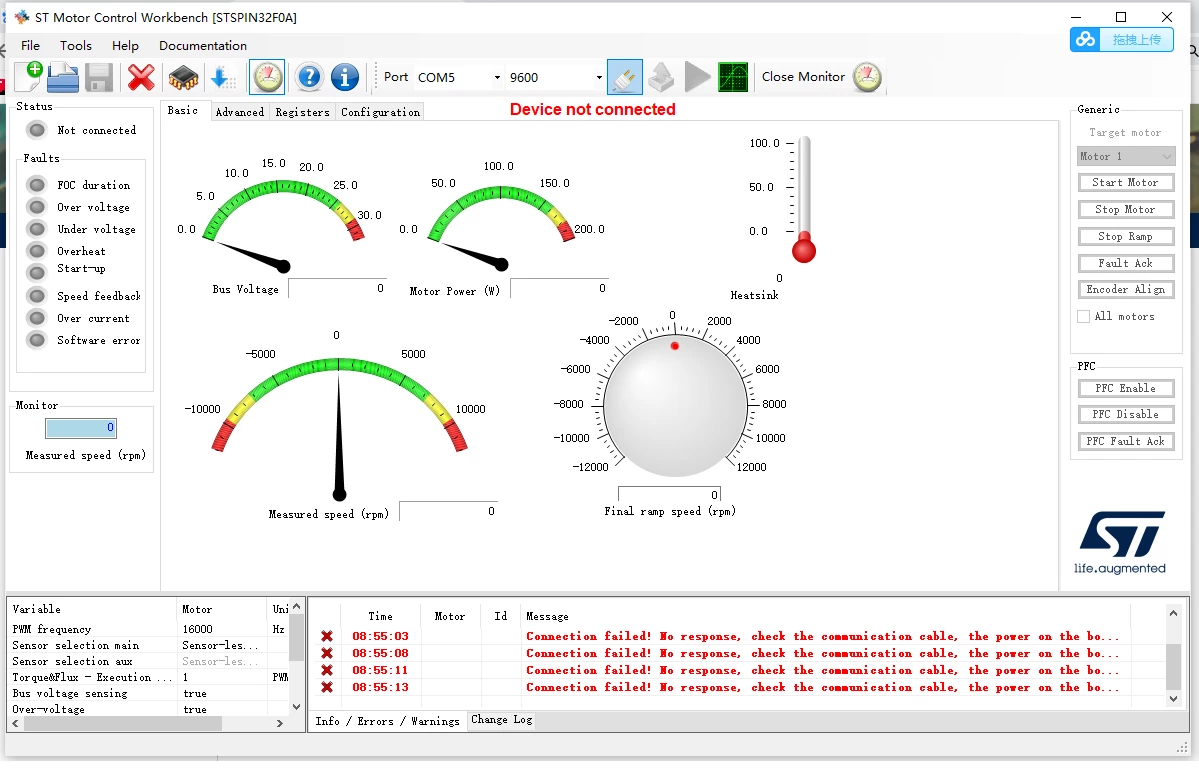Click the red X delete toolbar icon
The image size is (1199, 784).
tap(141, 77)
